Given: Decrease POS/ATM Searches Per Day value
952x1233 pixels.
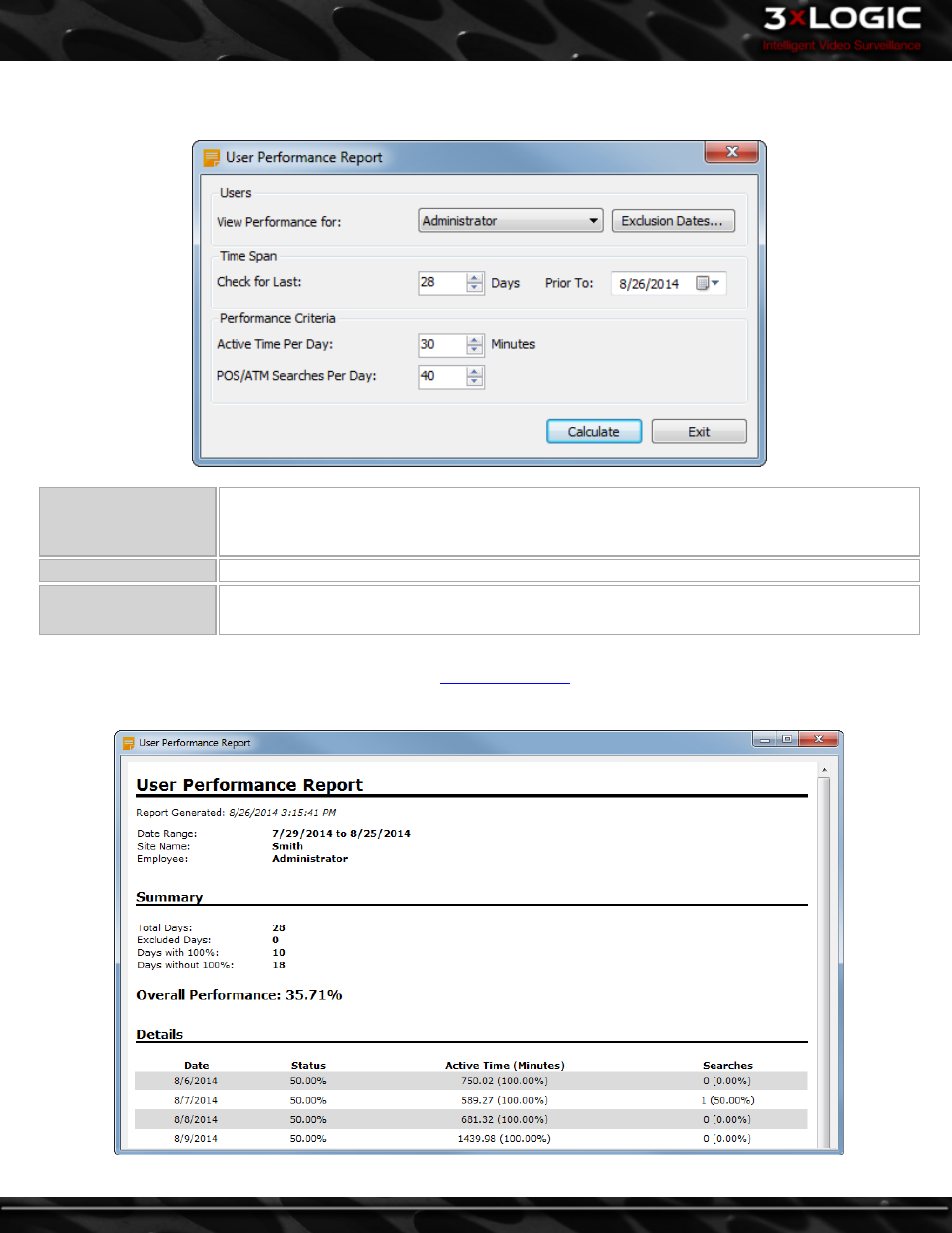Looking at the screenshot, I should pos(475,382).
